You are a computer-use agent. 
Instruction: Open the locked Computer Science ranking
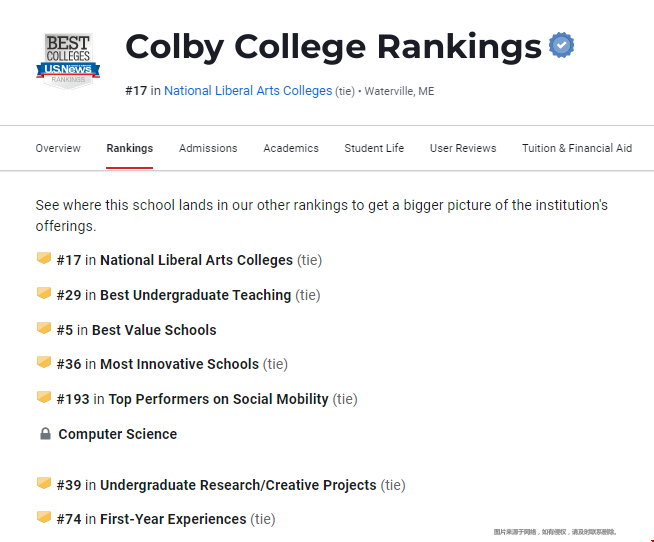118,434
